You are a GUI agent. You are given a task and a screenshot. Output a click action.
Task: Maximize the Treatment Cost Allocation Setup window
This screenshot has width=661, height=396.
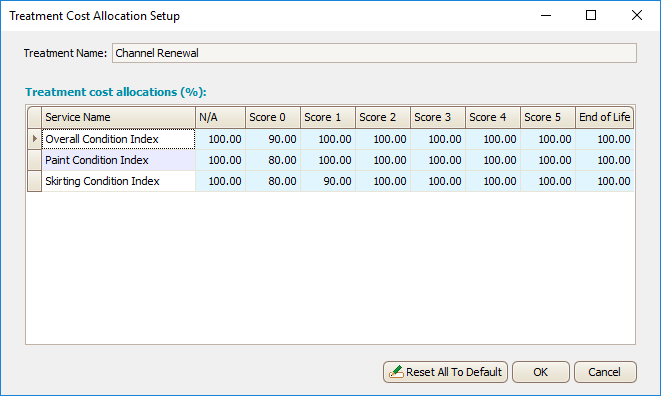pyautogui.click(x=591, y=16)
